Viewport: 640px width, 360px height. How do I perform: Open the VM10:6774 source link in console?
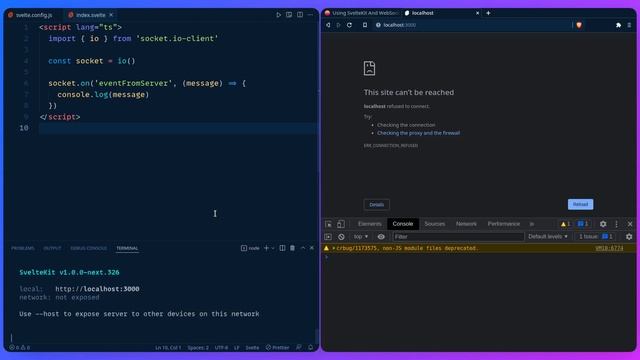click(609, 248)
